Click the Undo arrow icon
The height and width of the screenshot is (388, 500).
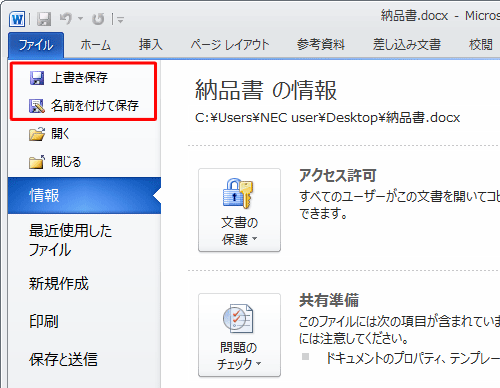point(66,19)
